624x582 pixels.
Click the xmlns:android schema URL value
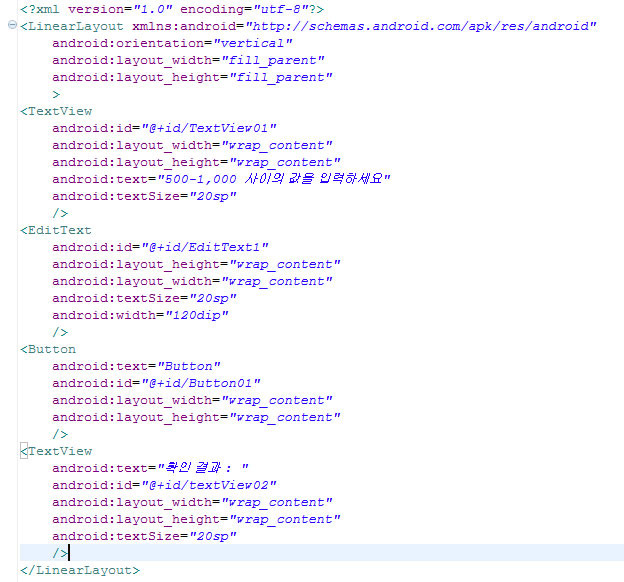pos(421,26)
